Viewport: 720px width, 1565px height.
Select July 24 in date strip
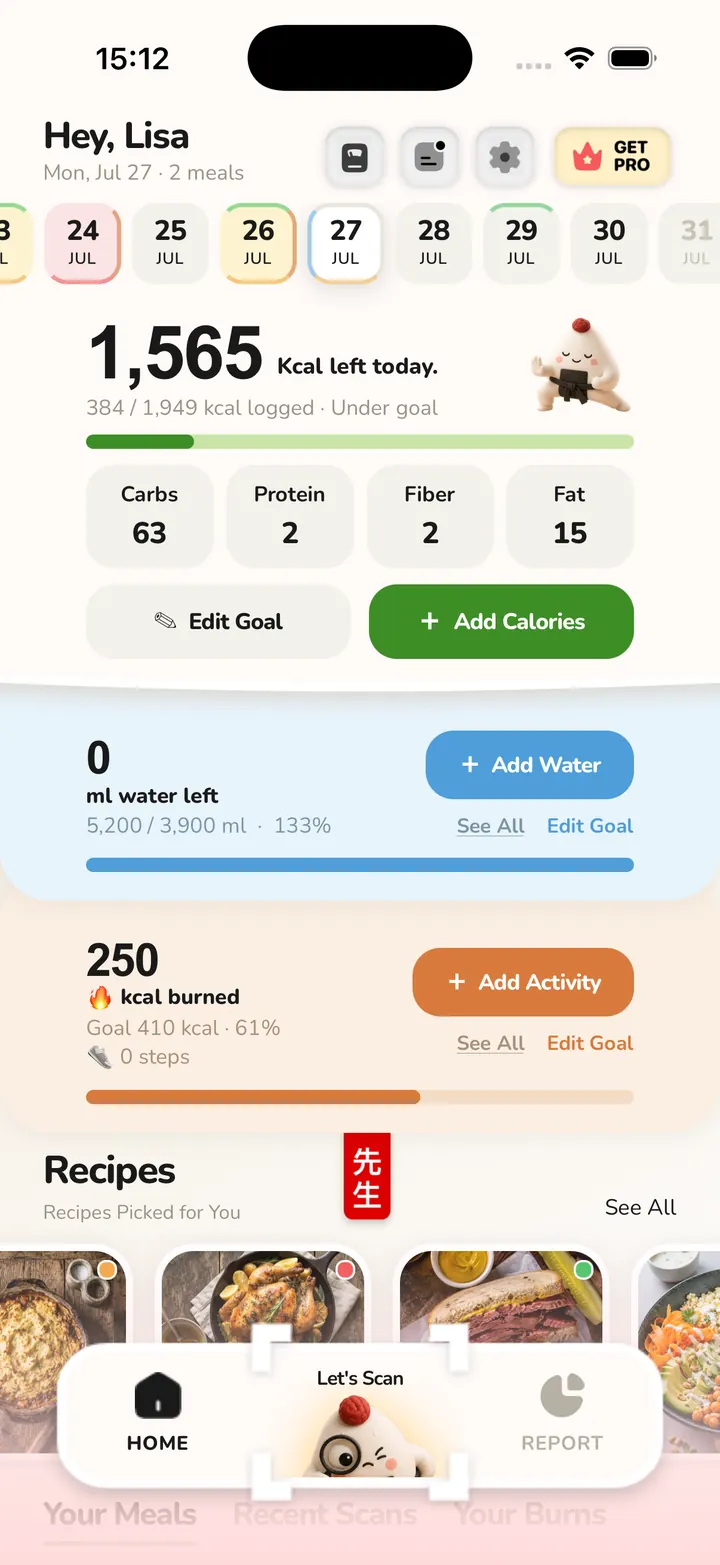(x=83, y=243)
